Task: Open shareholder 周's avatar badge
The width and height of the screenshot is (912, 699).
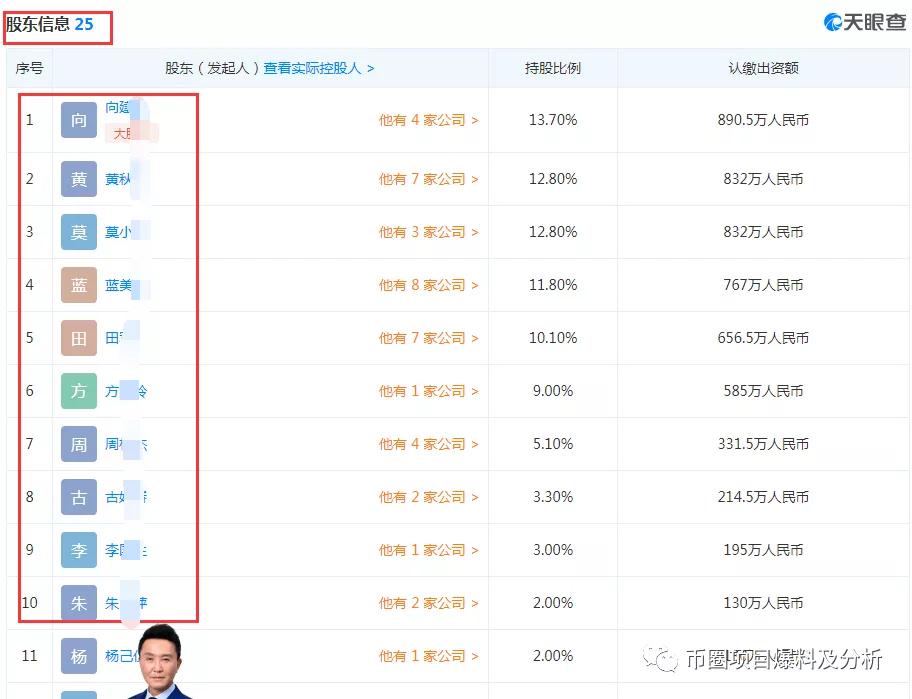Action: 78,444
